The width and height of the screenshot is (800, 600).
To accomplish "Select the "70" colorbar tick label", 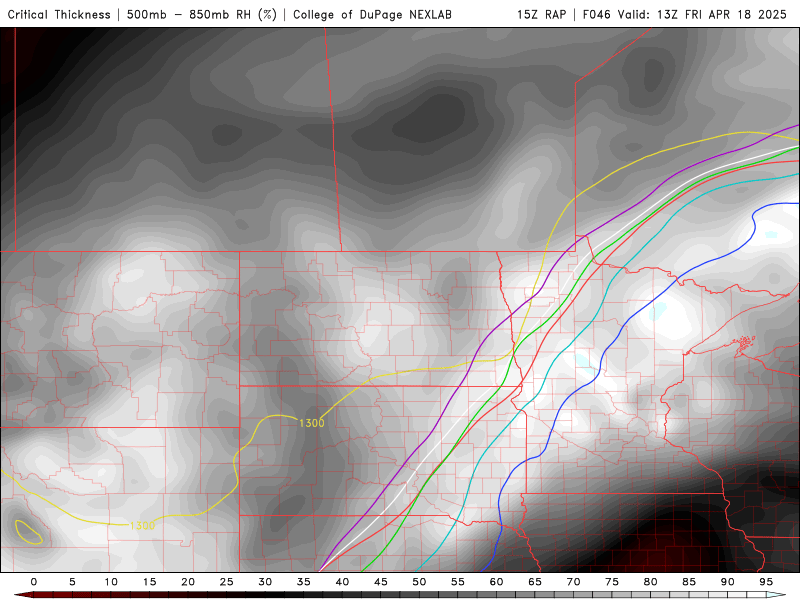I will tap(573, 582).
